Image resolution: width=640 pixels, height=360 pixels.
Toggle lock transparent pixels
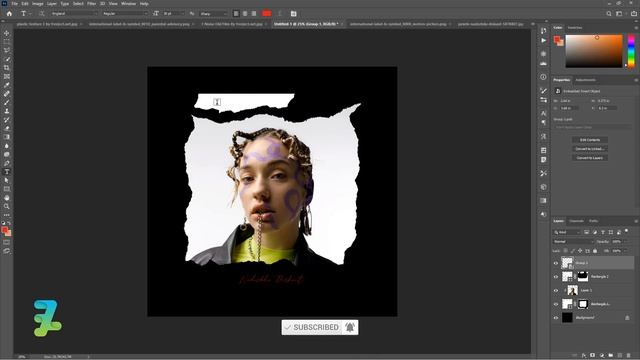click(565, 251)
